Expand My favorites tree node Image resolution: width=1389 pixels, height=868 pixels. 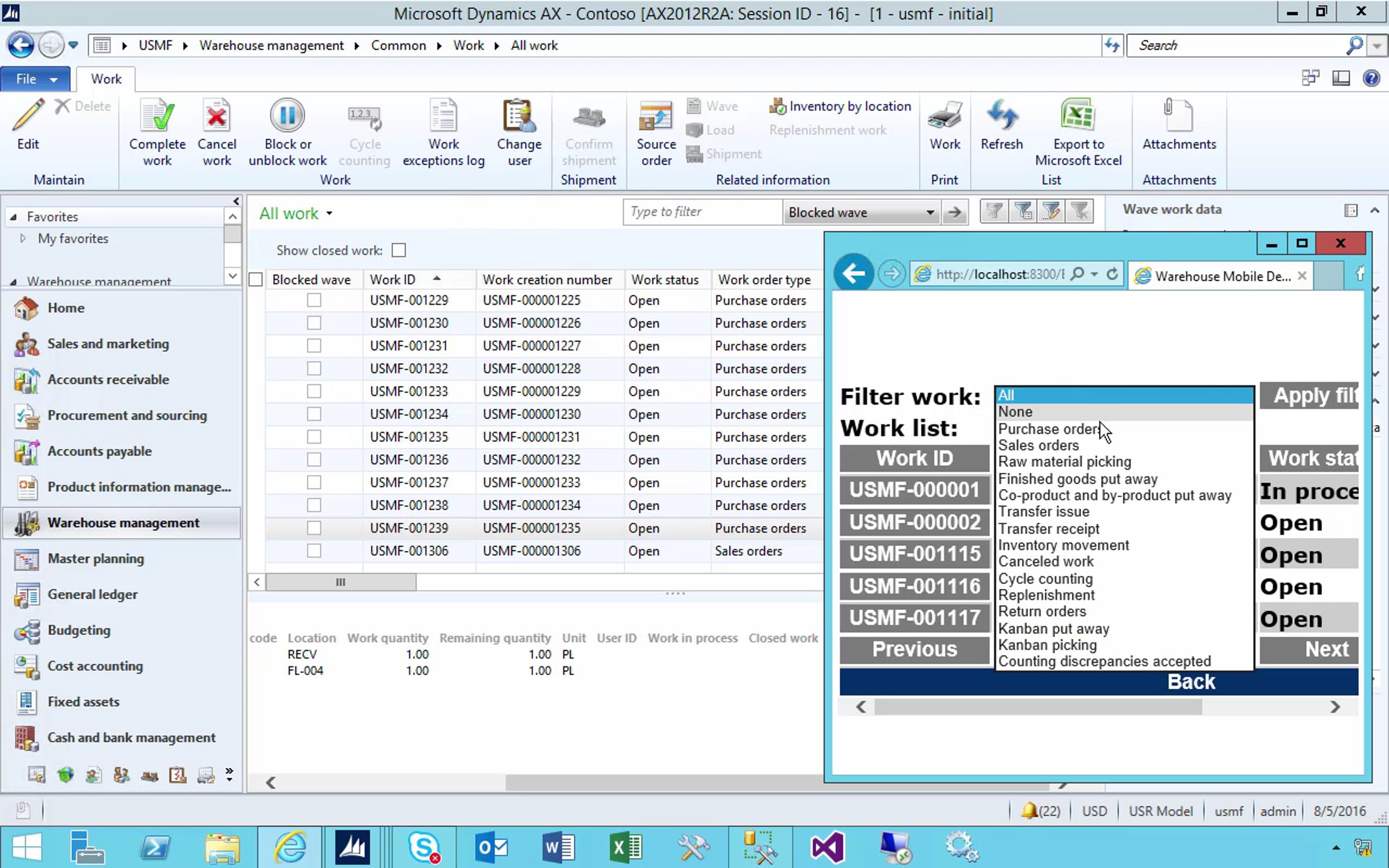pyautogui.click(x=23, y=238)
